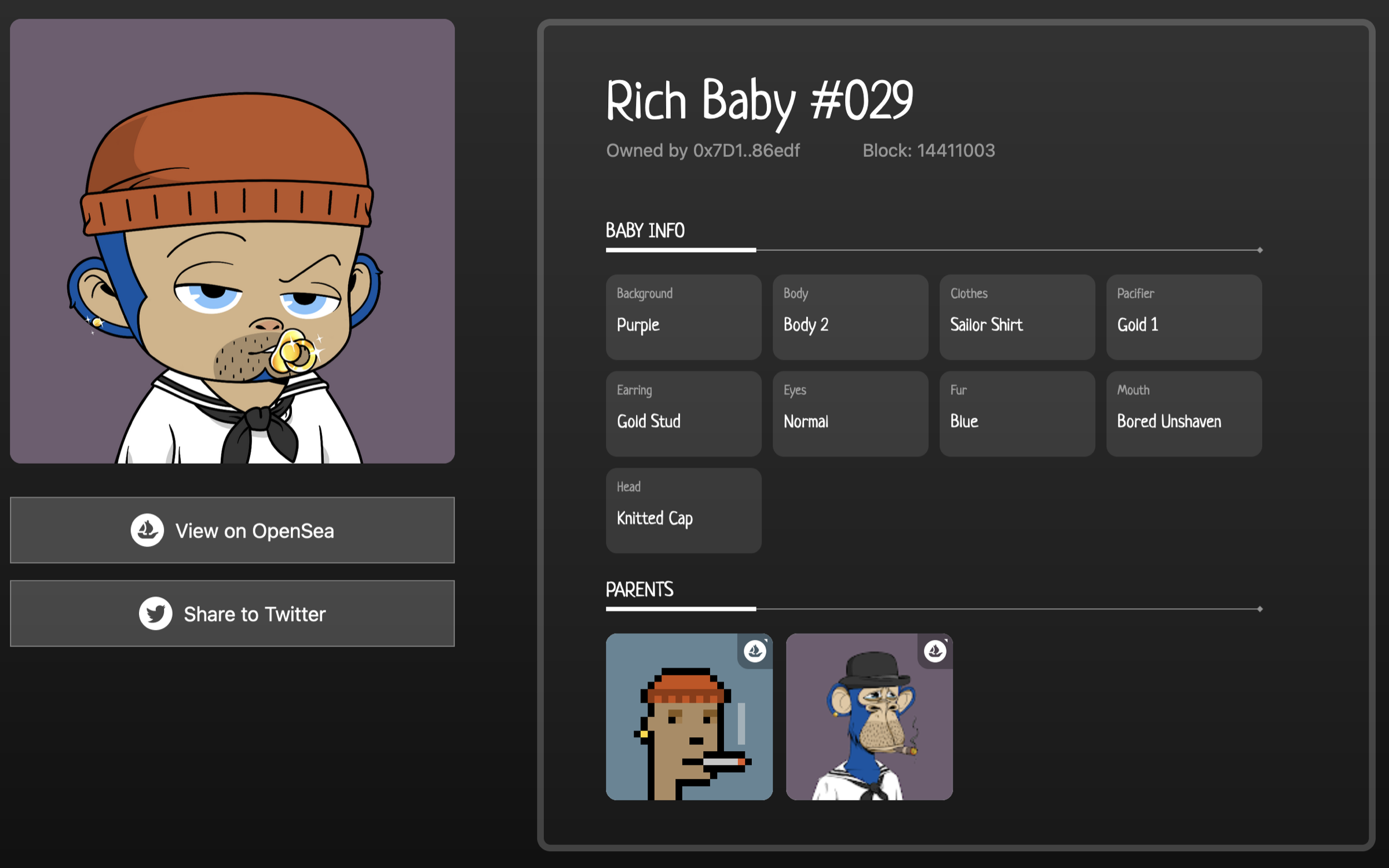This screenshot has height=868, width=1389.
Task: Click the Background Purple trait card
Action: point(683,317)
